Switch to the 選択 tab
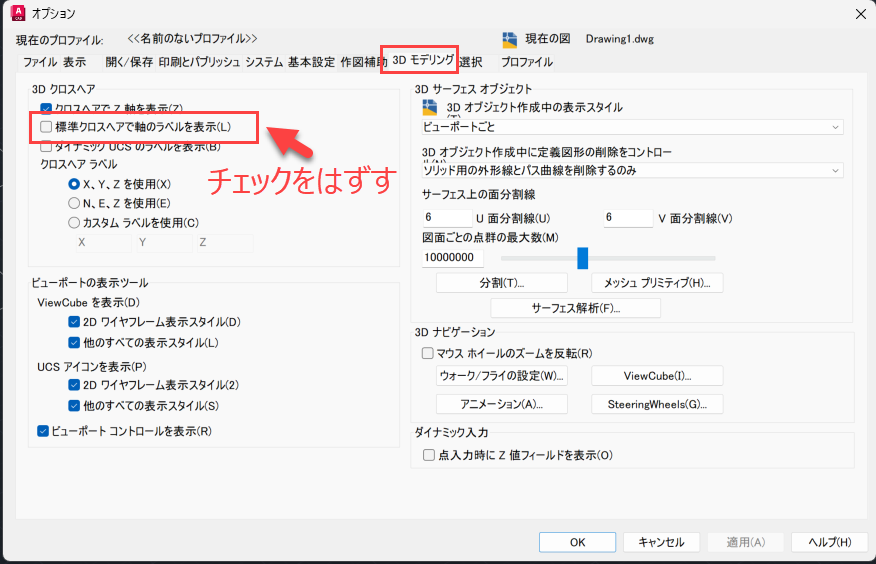Screen dimensions: 876x564 471,62
